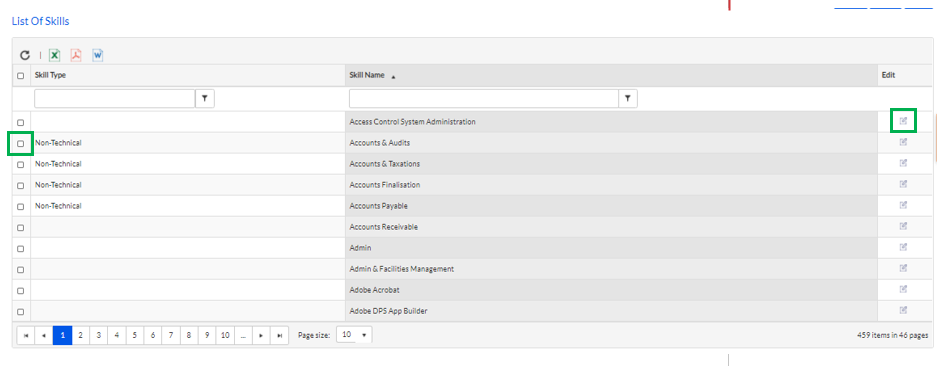Jump to page 10 in pager
Viewport: 945px width, 366px height.
coord(225,335)
